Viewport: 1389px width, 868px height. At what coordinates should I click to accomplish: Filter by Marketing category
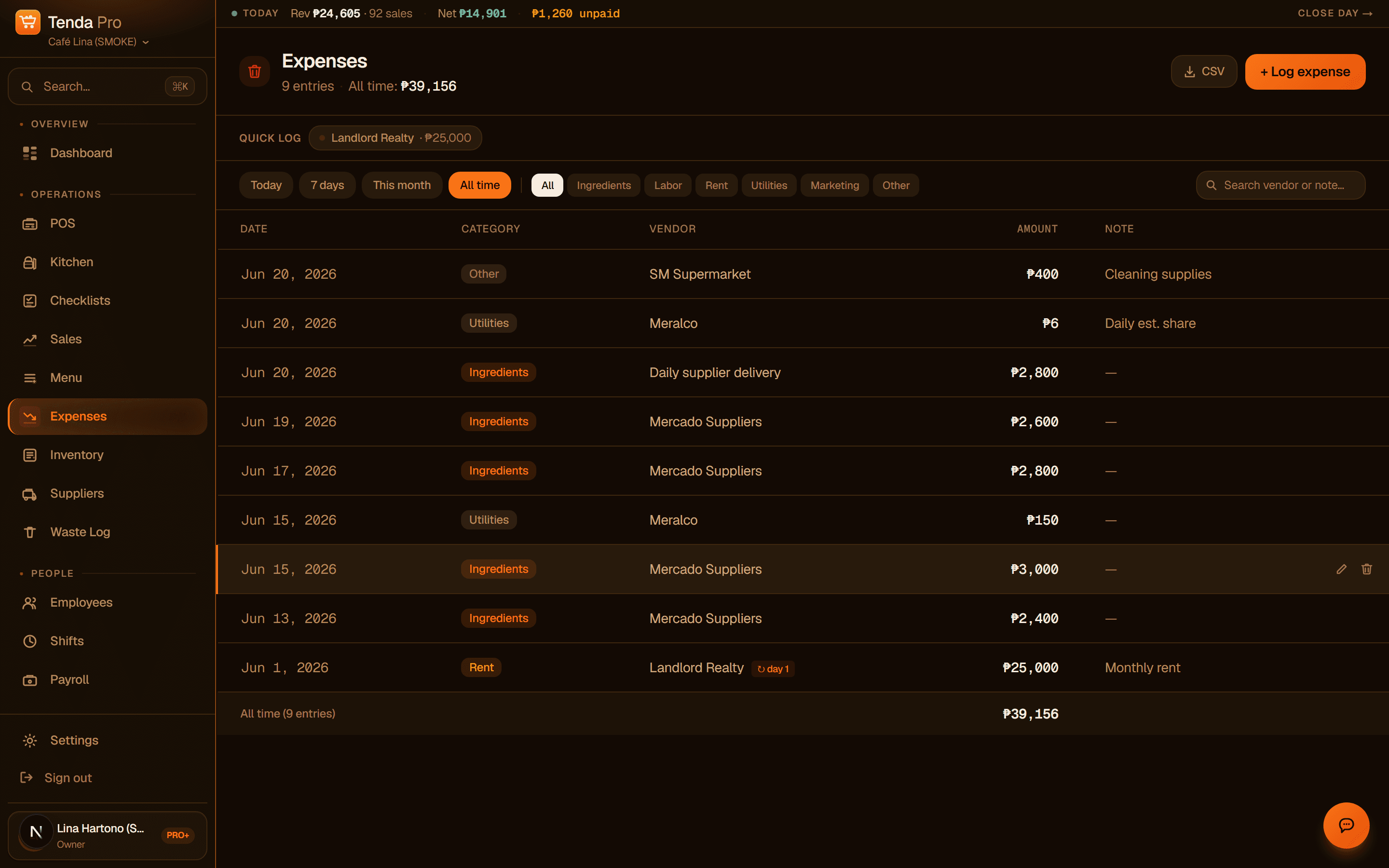tap(834, 186)
